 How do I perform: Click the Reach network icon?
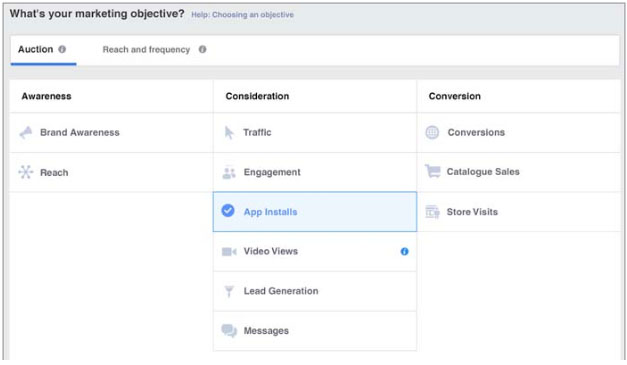click(x=26, y=172)
